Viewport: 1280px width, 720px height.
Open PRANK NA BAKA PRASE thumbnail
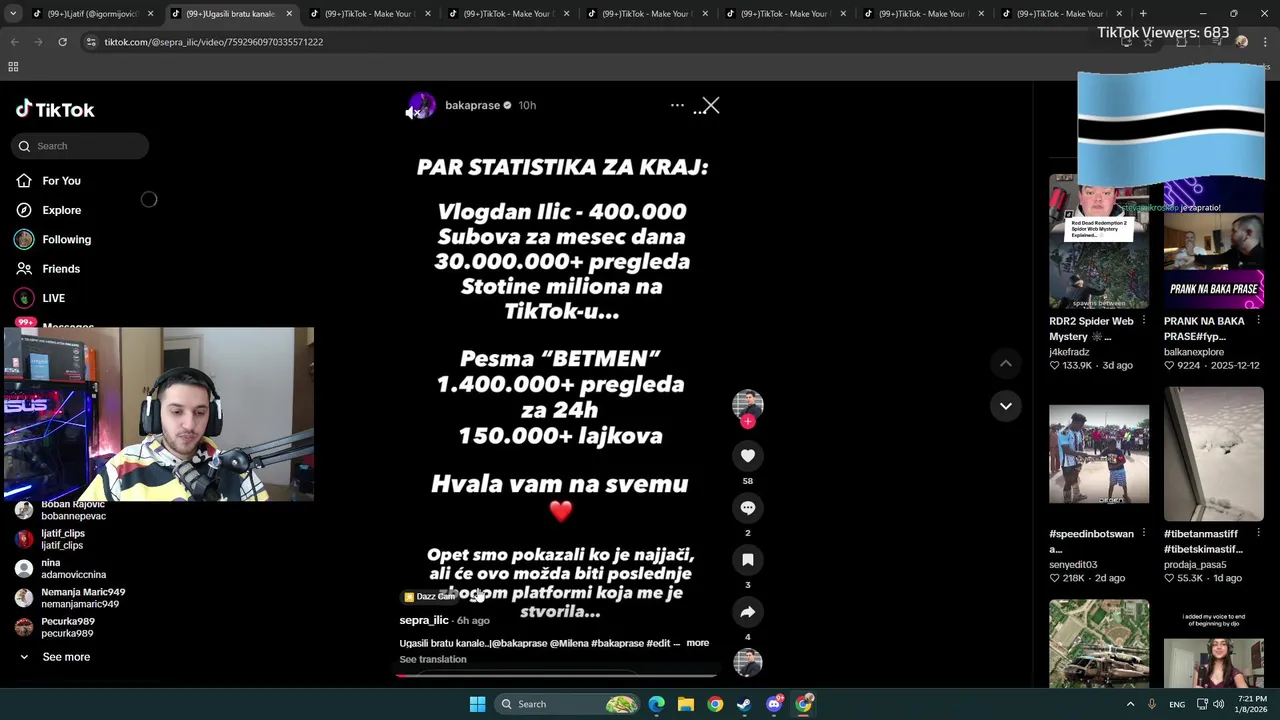1213,241
